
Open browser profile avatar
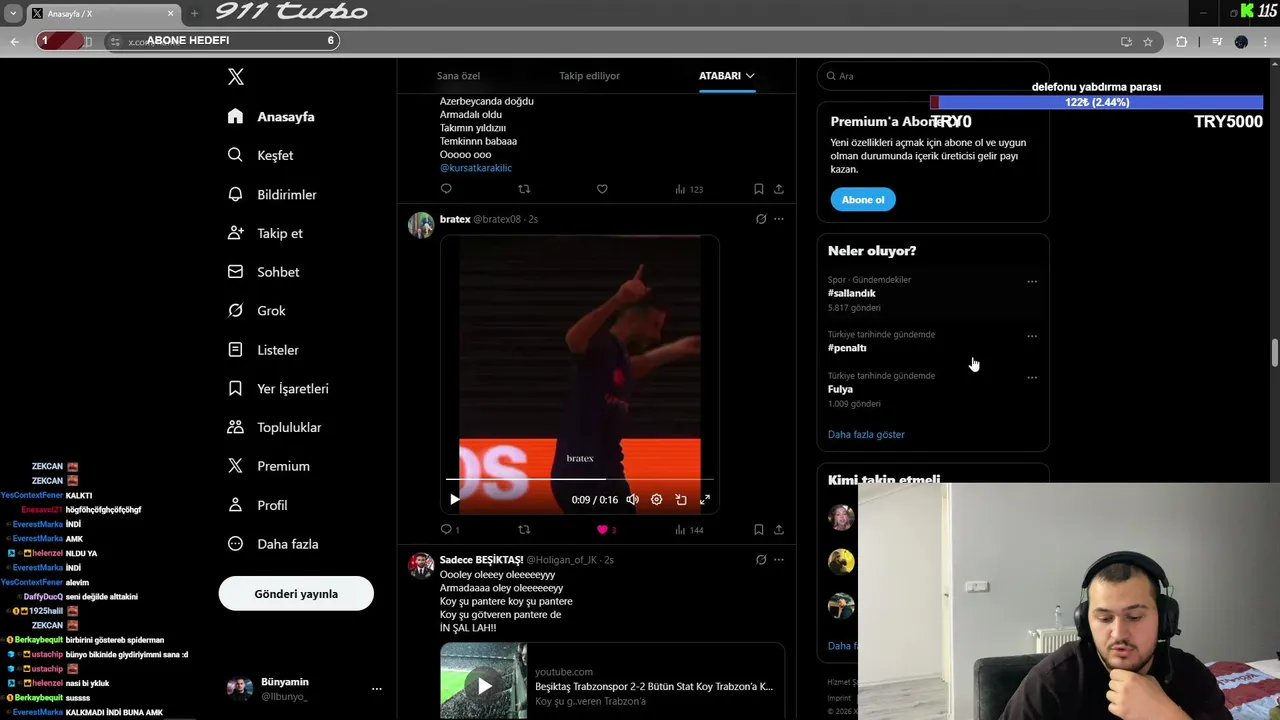click(x=1241, y=41)
